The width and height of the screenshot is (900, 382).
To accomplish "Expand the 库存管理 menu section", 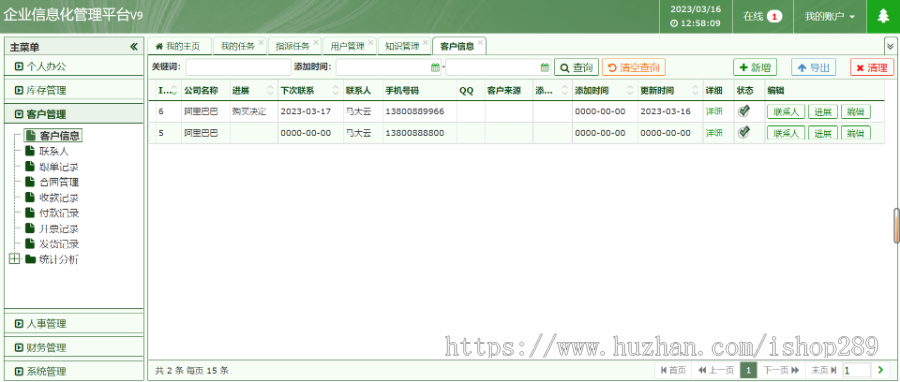I will tap(74, 90).
